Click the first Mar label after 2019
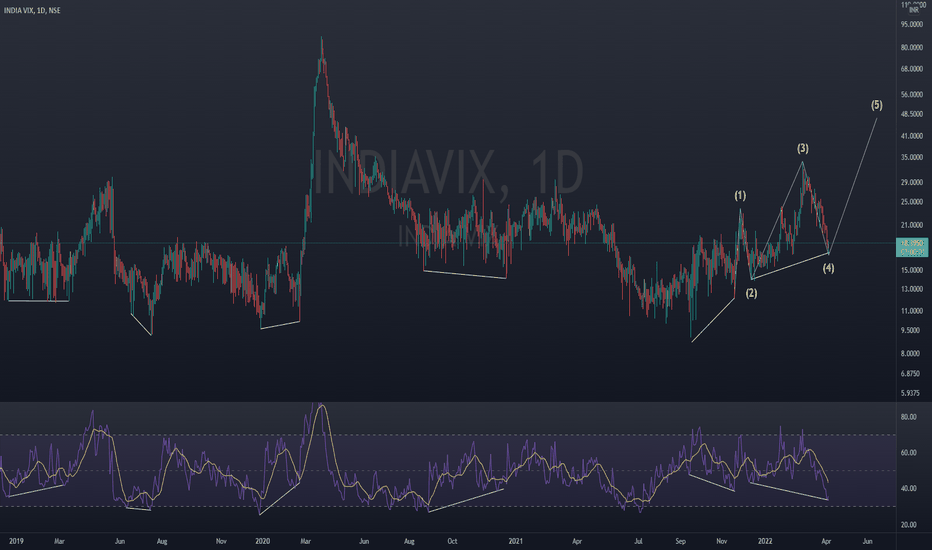Image resolution: width=932 pixels, height=550 pixels. coord(59,541)
